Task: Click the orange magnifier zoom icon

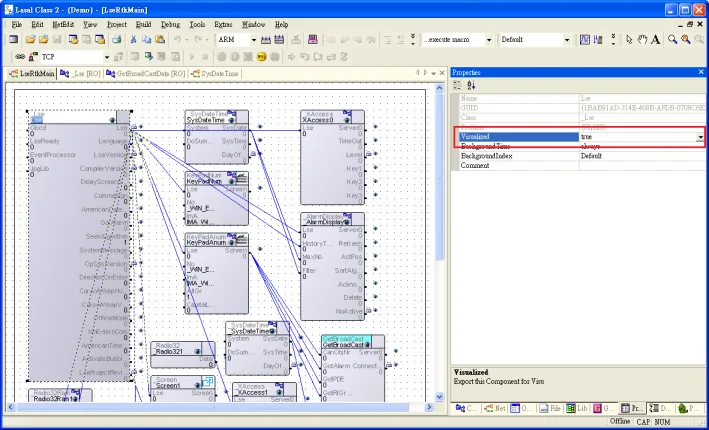Action: coord(685,40)
